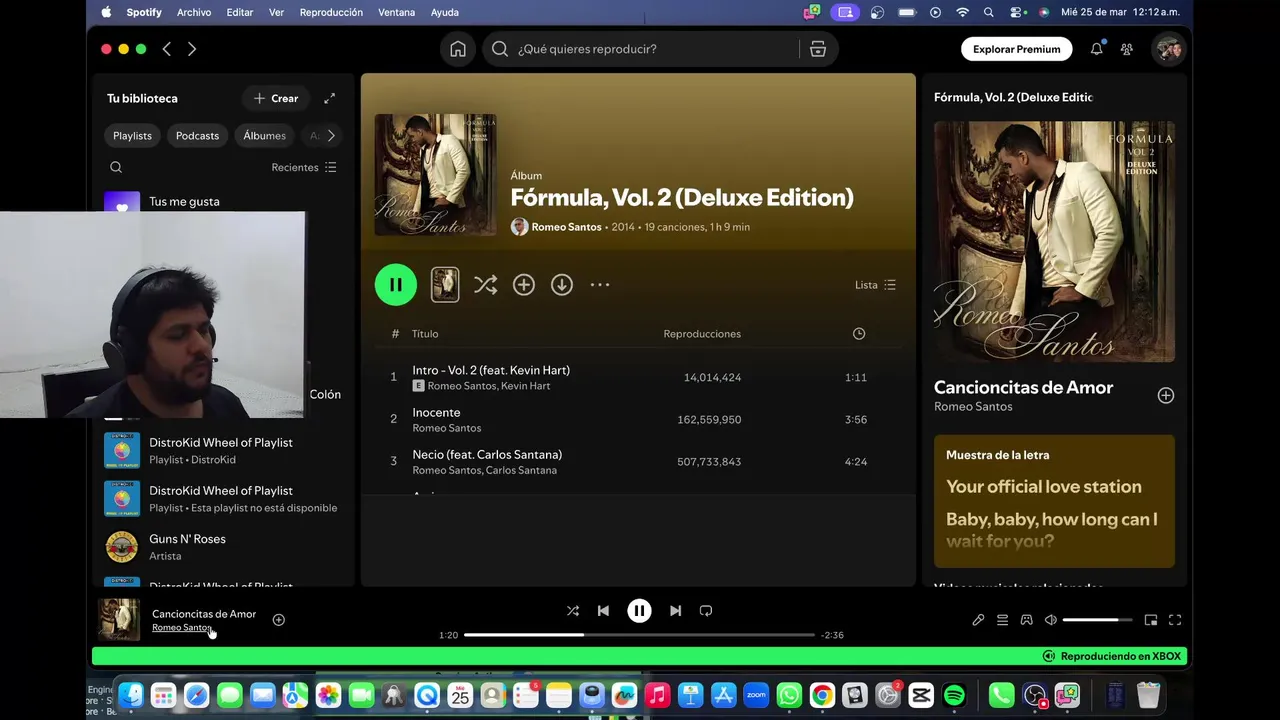The width and height of the screenshot is (1280, 720).
Task: Go to Spotify home icon
Action: pyautogui.click(x=458, y=49)
